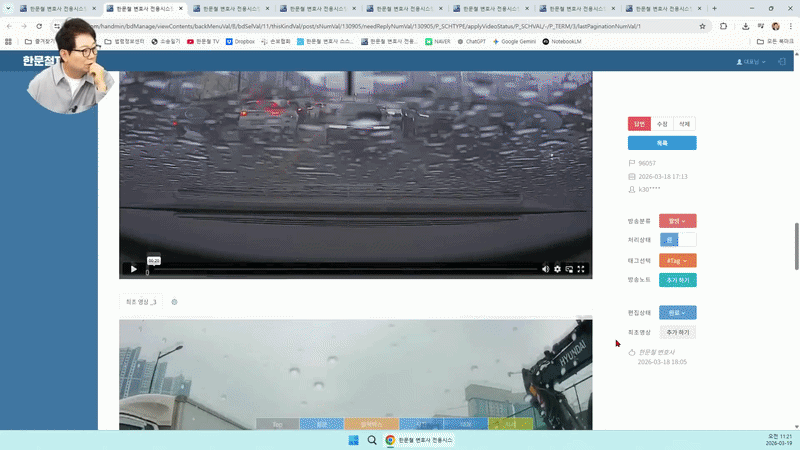This screenshot has height=450, width=800.
Task: Click the 삭제 delete button
Action: [684, 124]
